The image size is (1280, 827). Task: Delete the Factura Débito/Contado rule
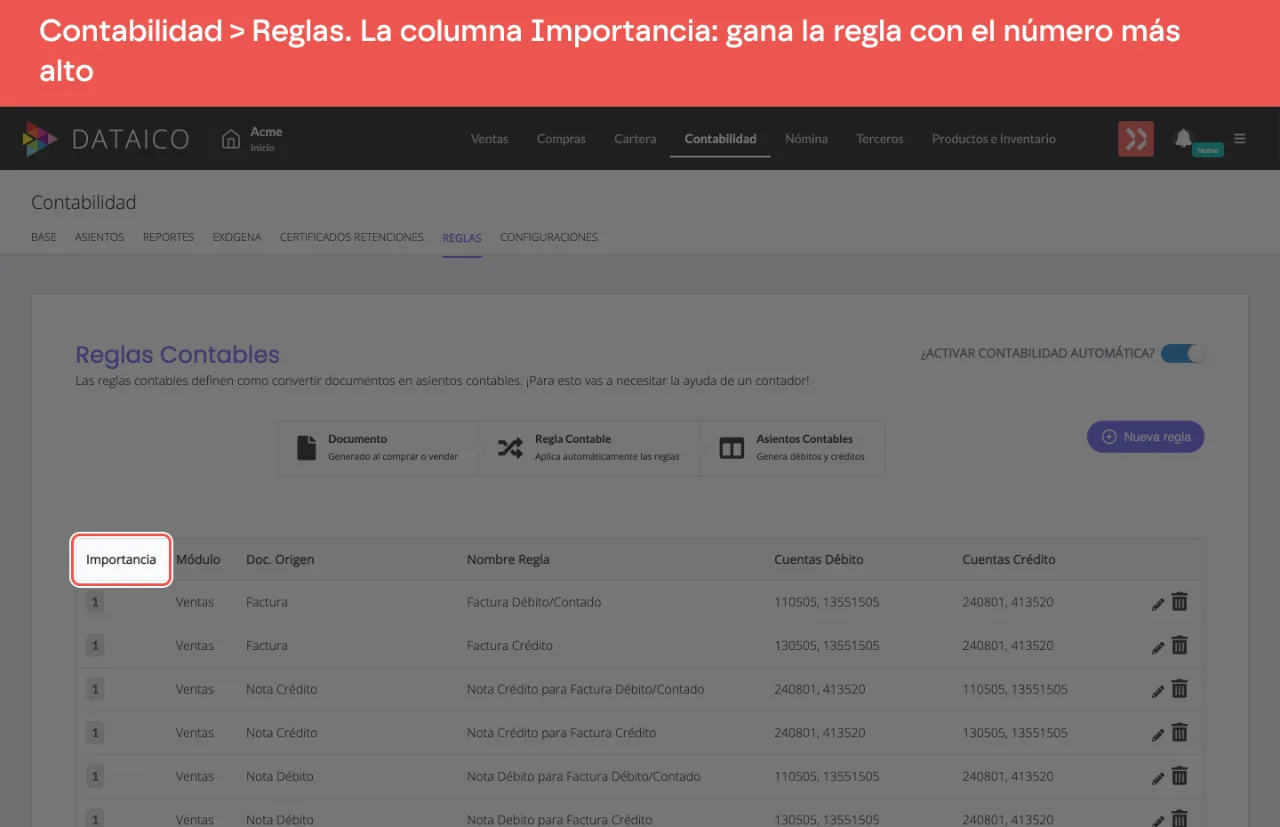pos(1180,602)
